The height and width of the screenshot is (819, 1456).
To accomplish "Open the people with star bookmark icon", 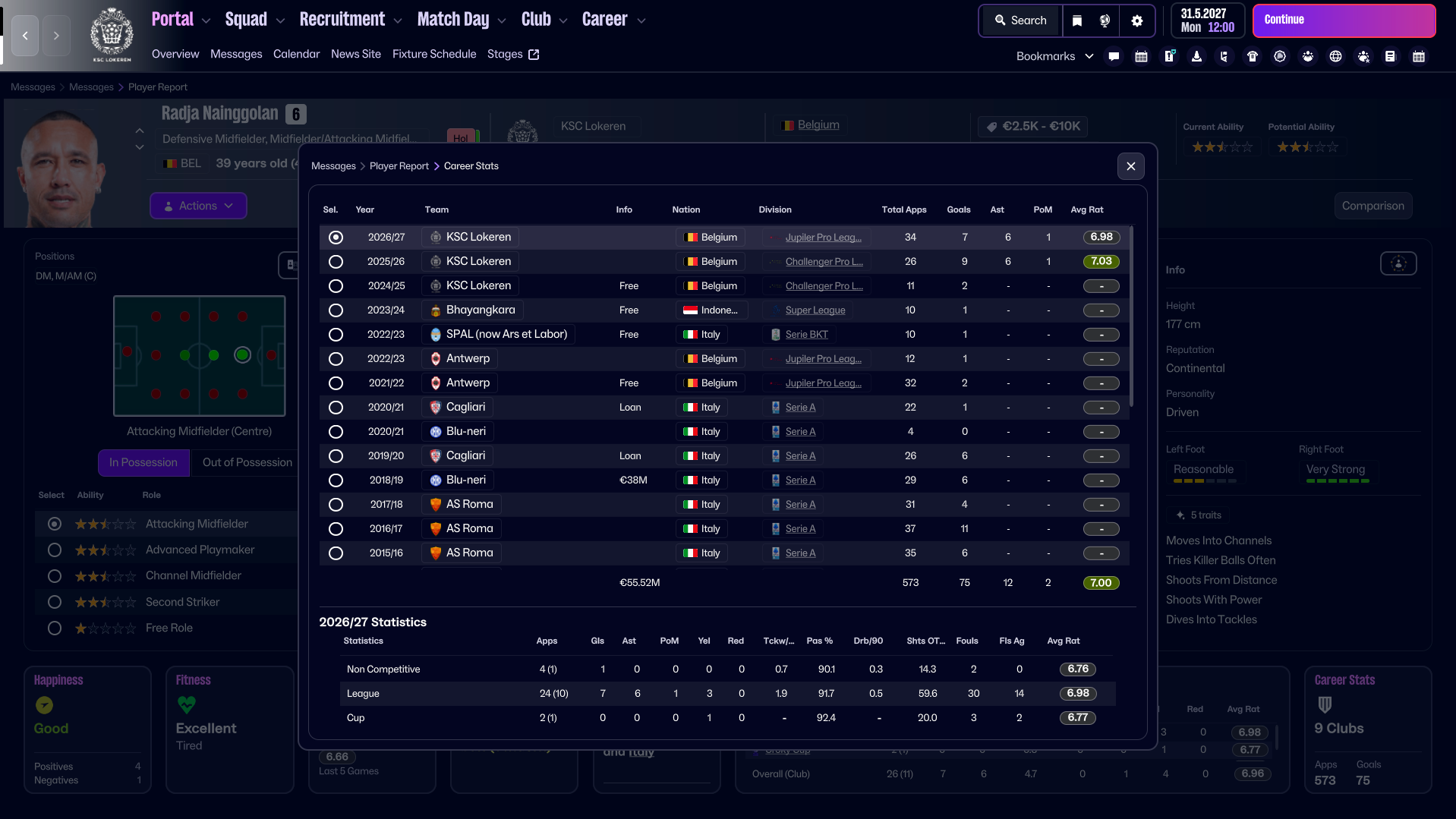I will pyautogui.click(x=1363, y=56).
